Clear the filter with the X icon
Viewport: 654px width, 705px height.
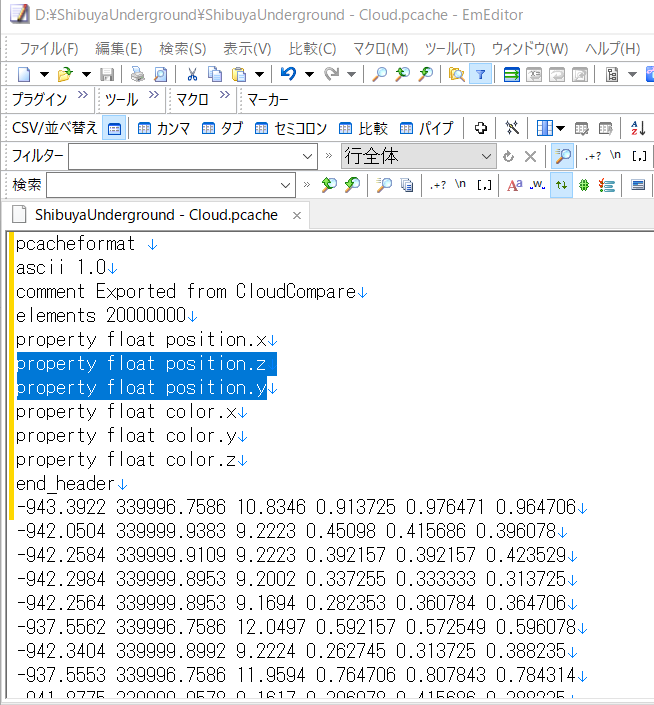pyautogui.click(x=530, y=156)
